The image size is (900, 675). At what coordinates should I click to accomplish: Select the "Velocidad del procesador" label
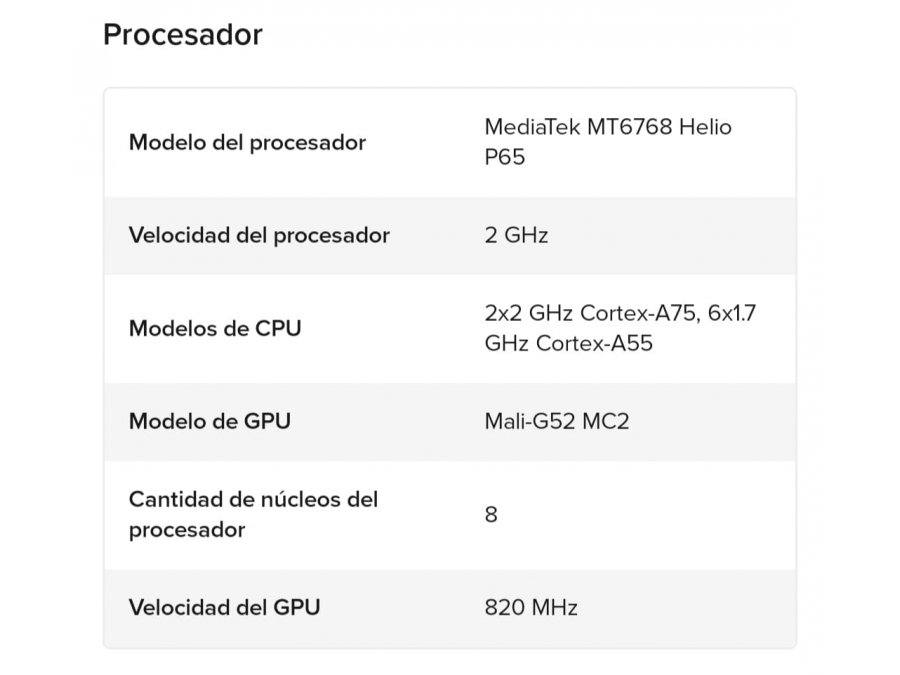click(259, 236)
